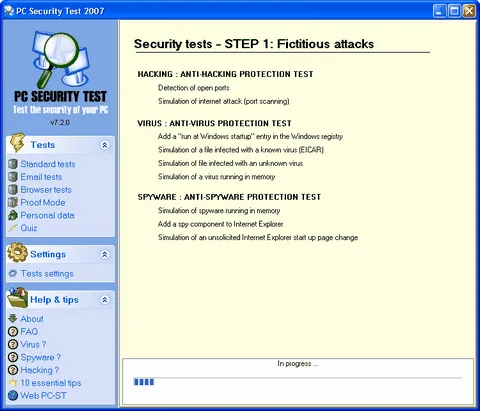
Task: Click the Email tests server icon
Action: pyautogui.click(x=13, y=177)
